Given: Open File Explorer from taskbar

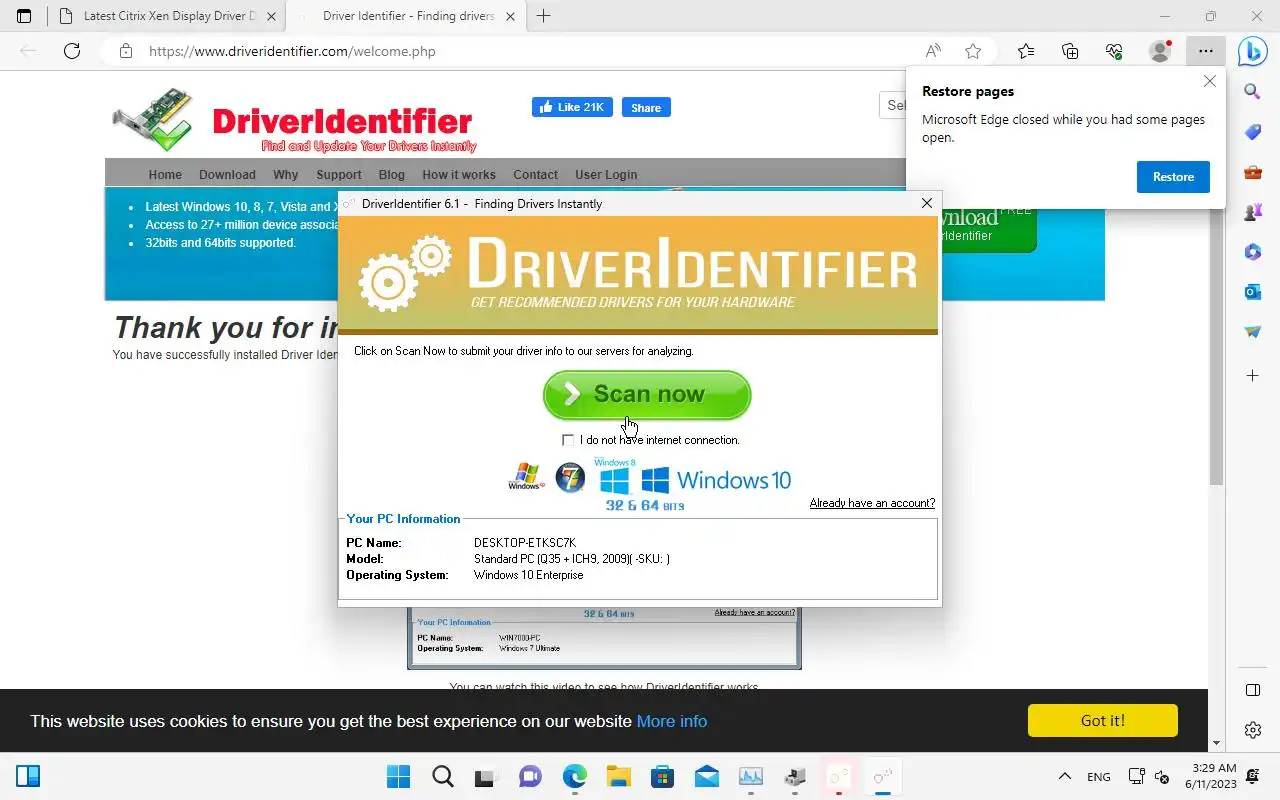Looking at the screenshot, I should pos(618,777).
